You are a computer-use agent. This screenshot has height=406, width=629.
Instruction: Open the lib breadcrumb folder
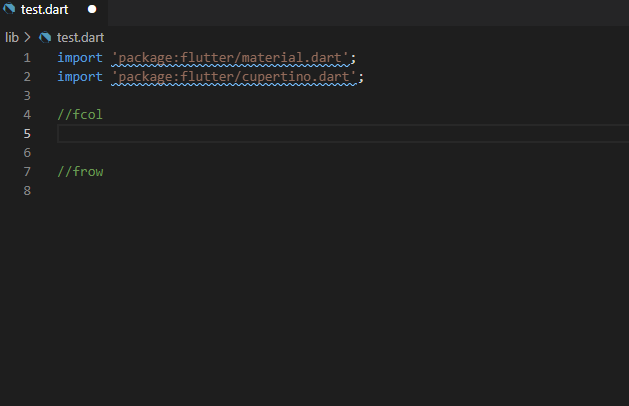(x=12, y=37)
